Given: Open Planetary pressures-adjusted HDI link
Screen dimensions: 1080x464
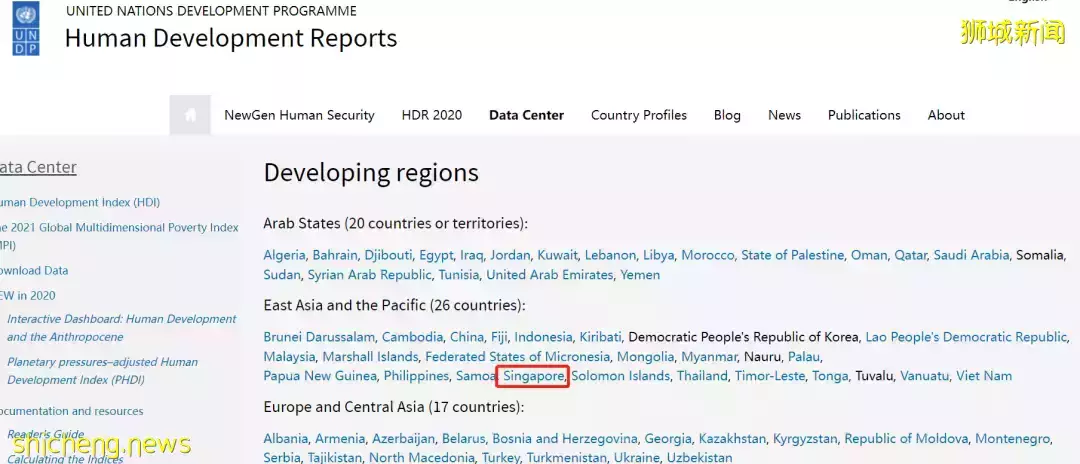Looking at the screenshot, I should (x=102, y=370).
